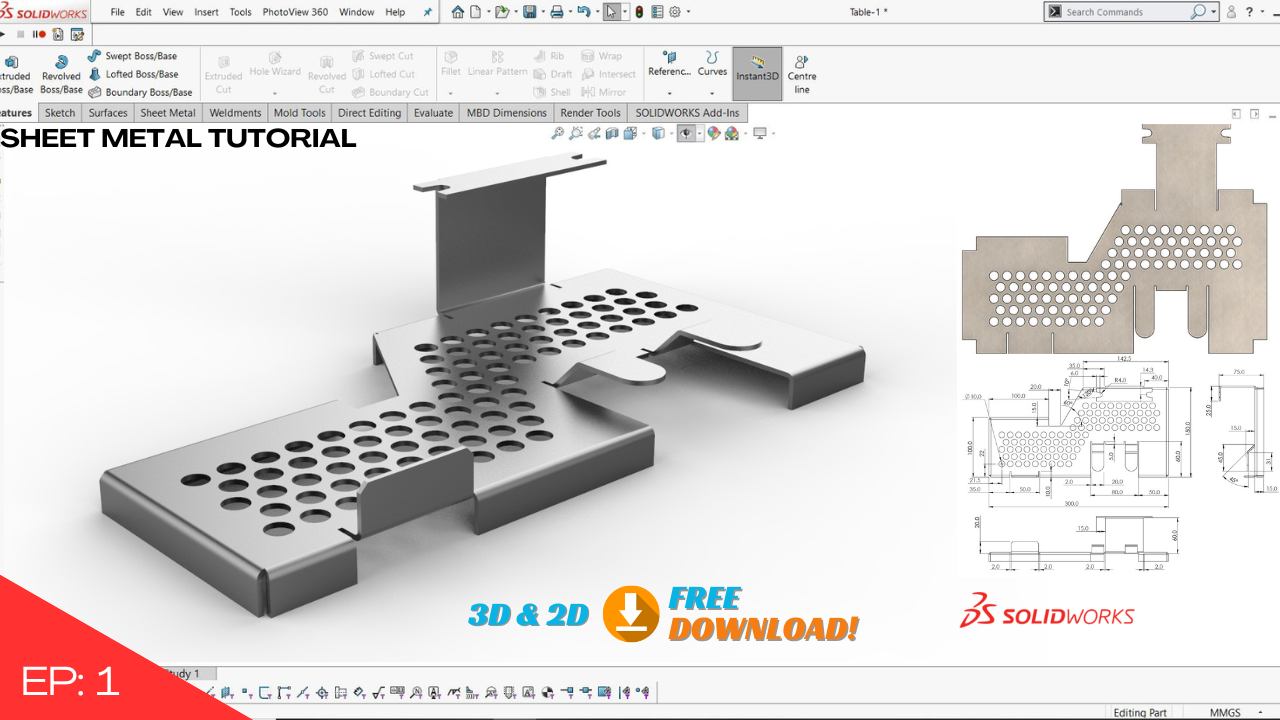Click the macro Stop button
This screenshot has height=720, width=1280.
[21, 34]
